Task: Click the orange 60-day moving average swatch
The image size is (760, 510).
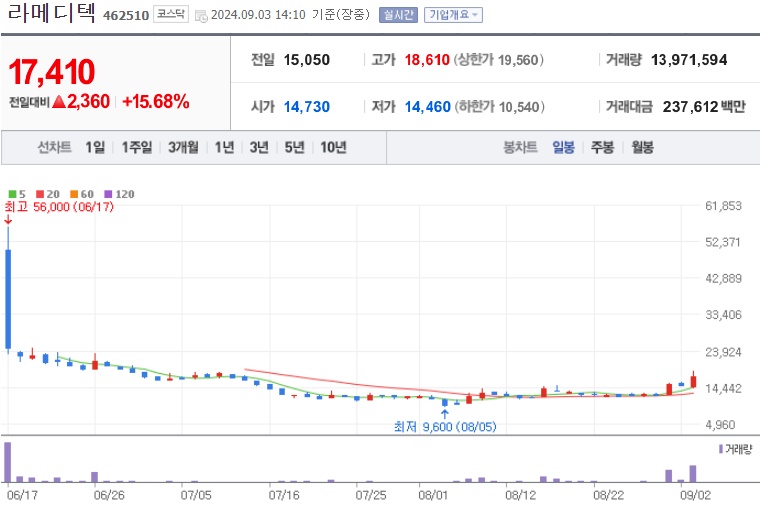Action: [x=74, y=194]
